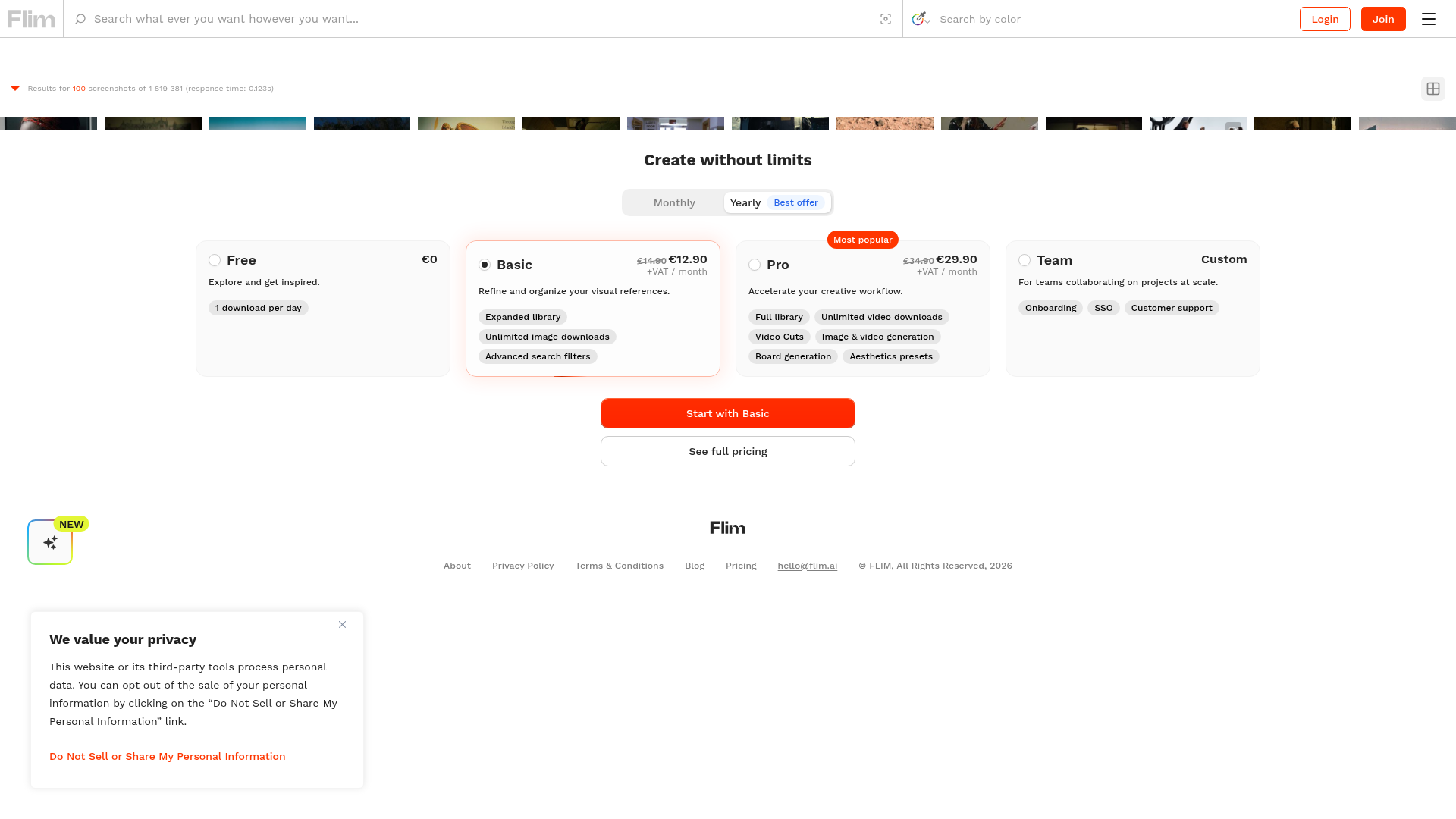Collapse results with the red triangle
This screenshot has width=1456, height=819.
pyautogui.click(x=15, y=89)
